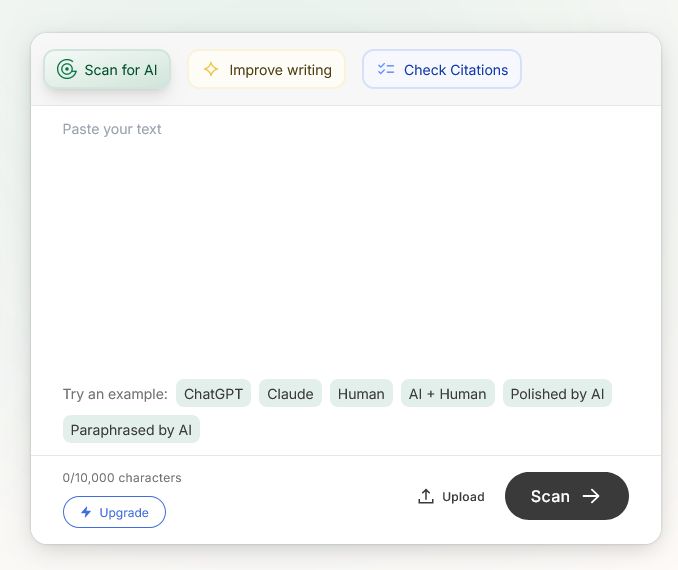Switch to the Improve writing tab
Image resolution: width=678 pixels, height=570 pixels.
point(266,69)
